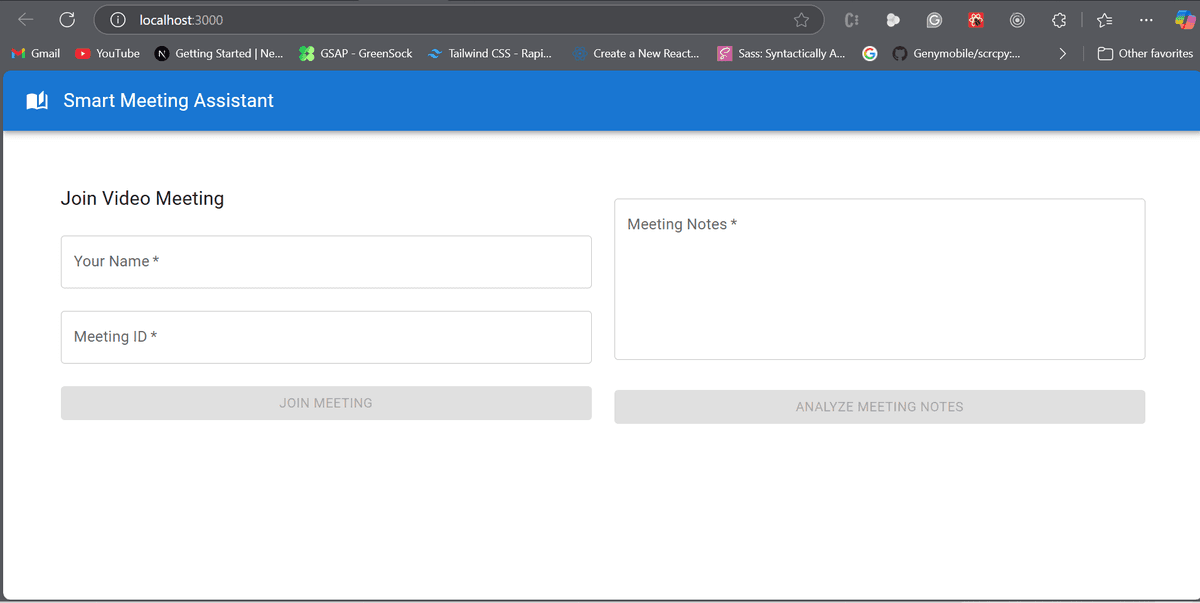Click the site info icon in address bar
This screenshot has height=603, width=1200.
coord(118,20)
